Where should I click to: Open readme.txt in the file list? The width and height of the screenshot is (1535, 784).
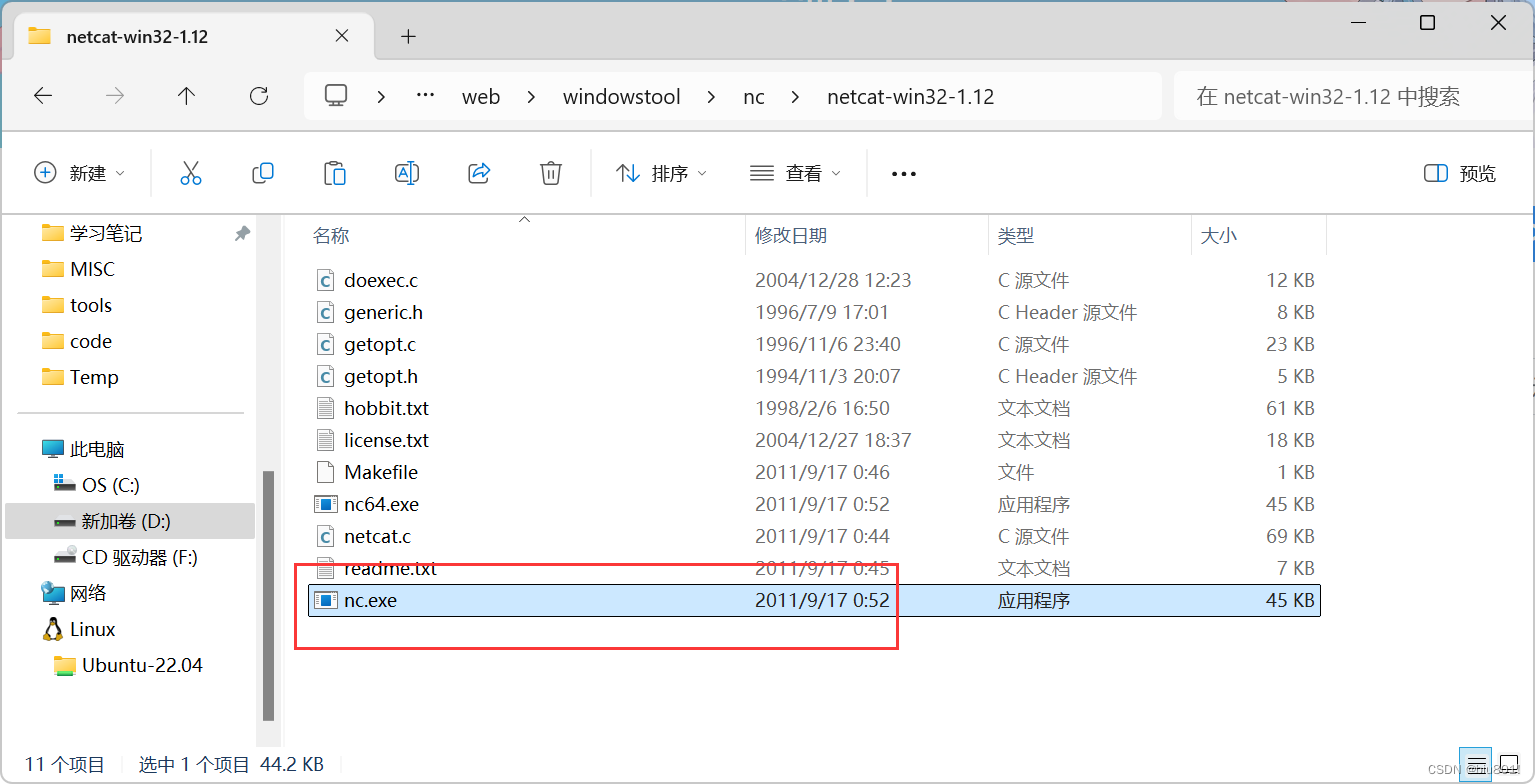[x=390, y=568]
